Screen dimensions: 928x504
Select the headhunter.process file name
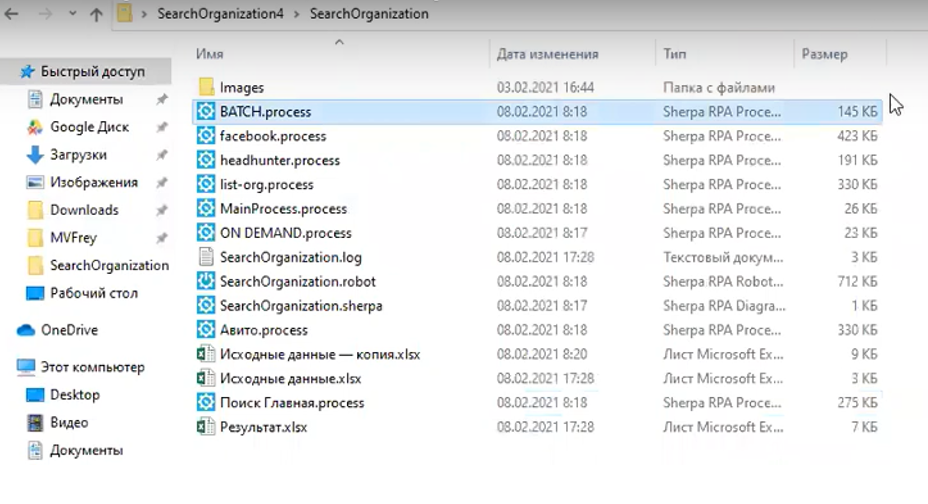coord(280,160)
